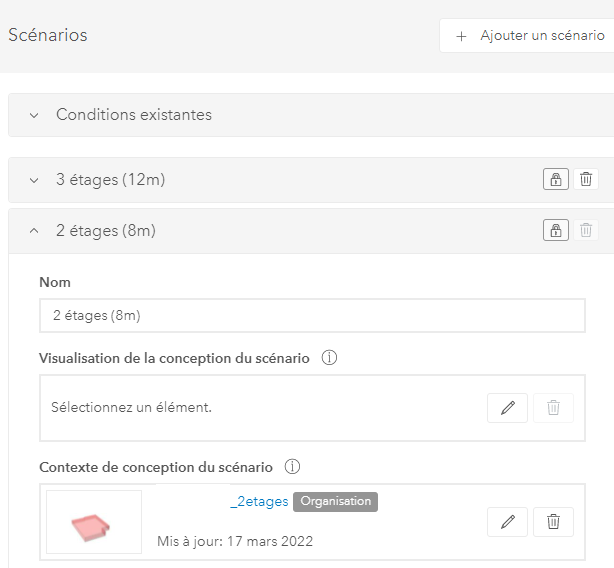The height and width of the screenshot is (568, 614).
Task: Expand the 3 étages (12m) scenario
Action: coord(34,180)
